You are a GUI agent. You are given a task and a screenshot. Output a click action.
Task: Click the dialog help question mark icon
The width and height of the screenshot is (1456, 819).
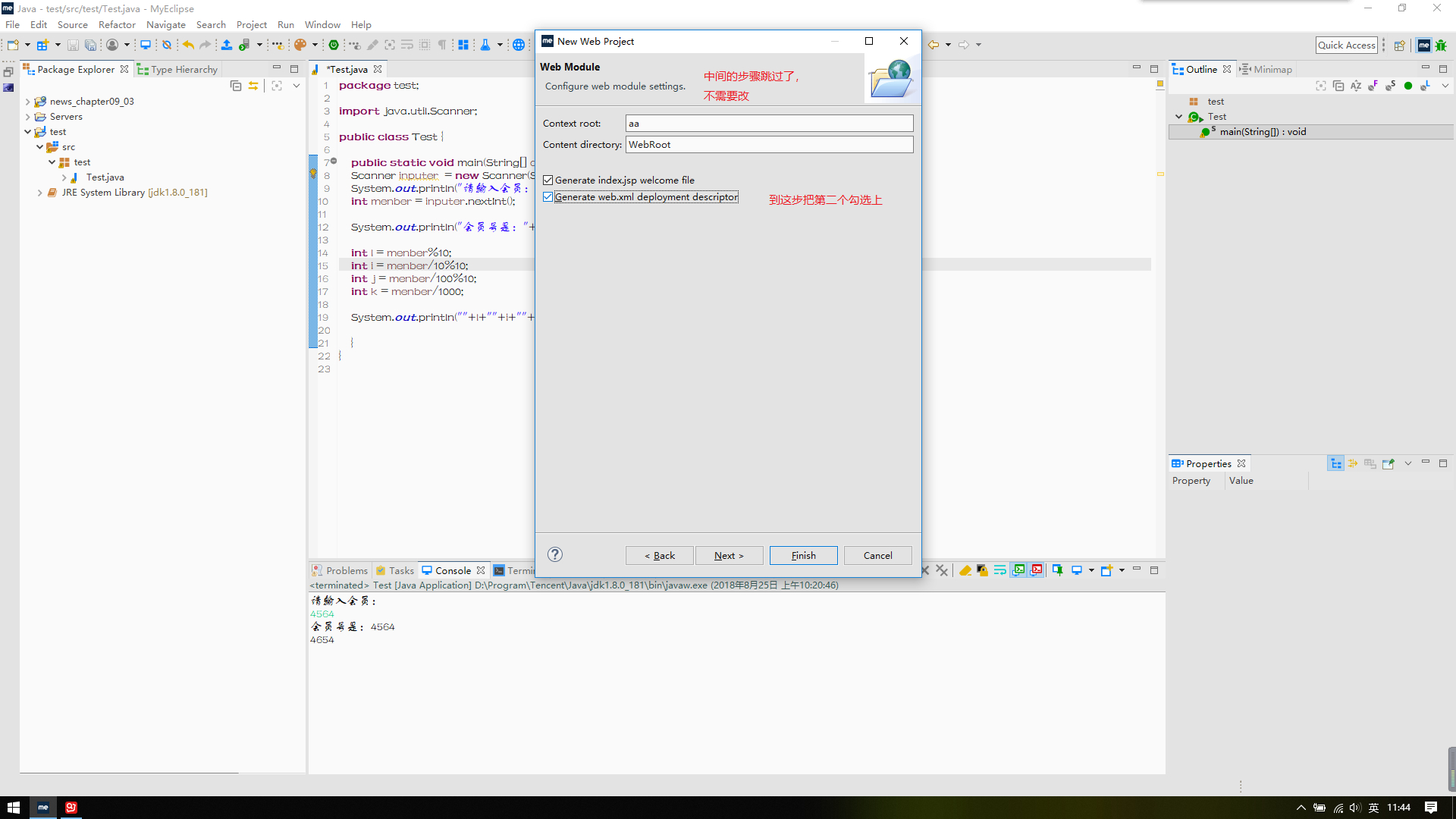(555, 554)
